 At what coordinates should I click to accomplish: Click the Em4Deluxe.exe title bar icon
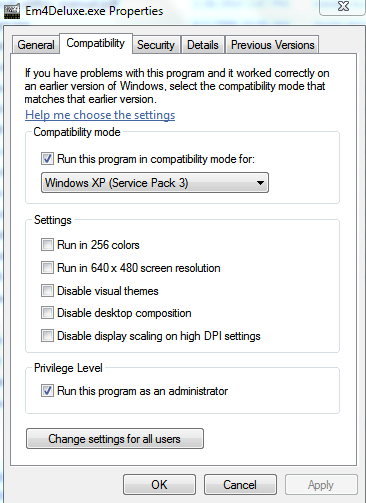tap(12, 11)
